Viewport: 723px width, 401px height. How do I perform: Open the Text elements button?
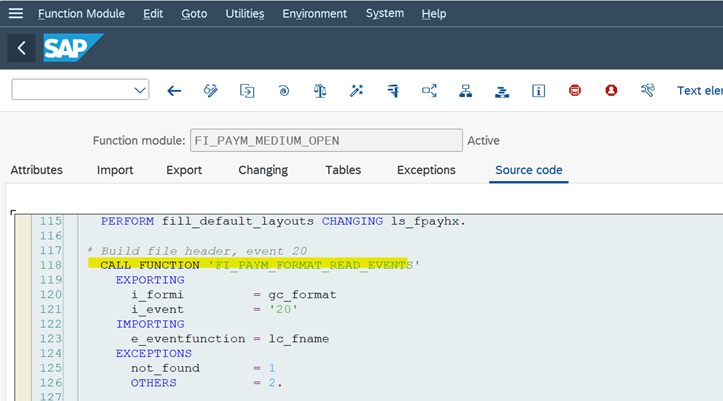[699, 91]
